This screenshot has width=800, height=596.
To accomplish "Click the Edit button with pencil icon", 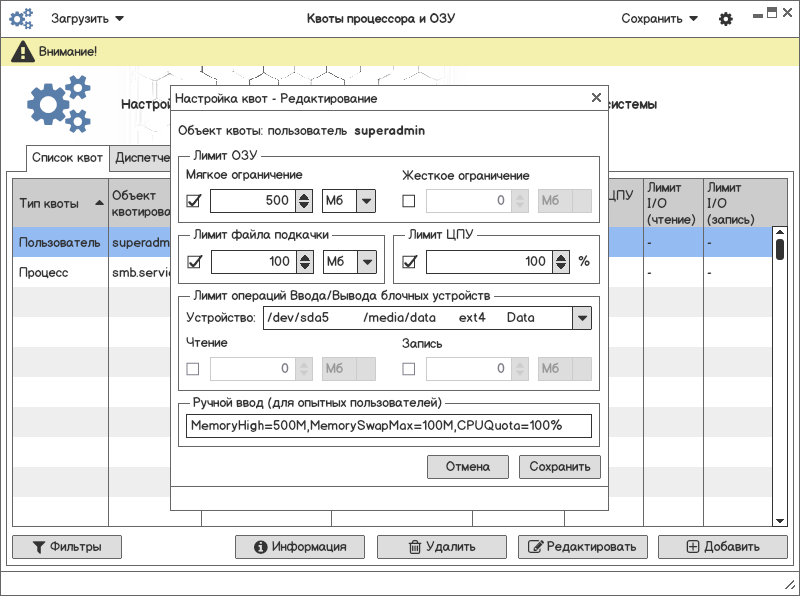I will click(x=582, y=547).
